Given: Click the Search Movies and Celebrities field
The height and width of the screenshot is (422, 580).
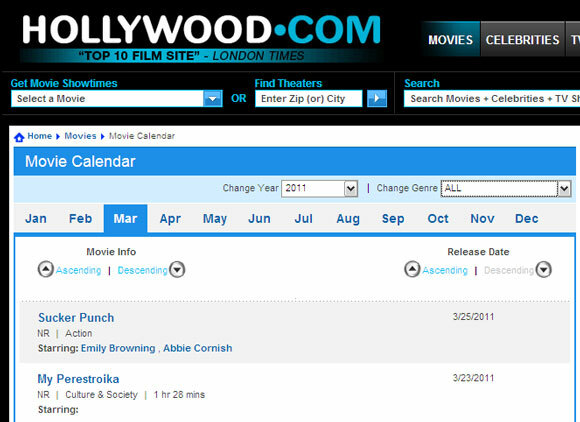Looking at the screenshot, I should coord(492,99).
